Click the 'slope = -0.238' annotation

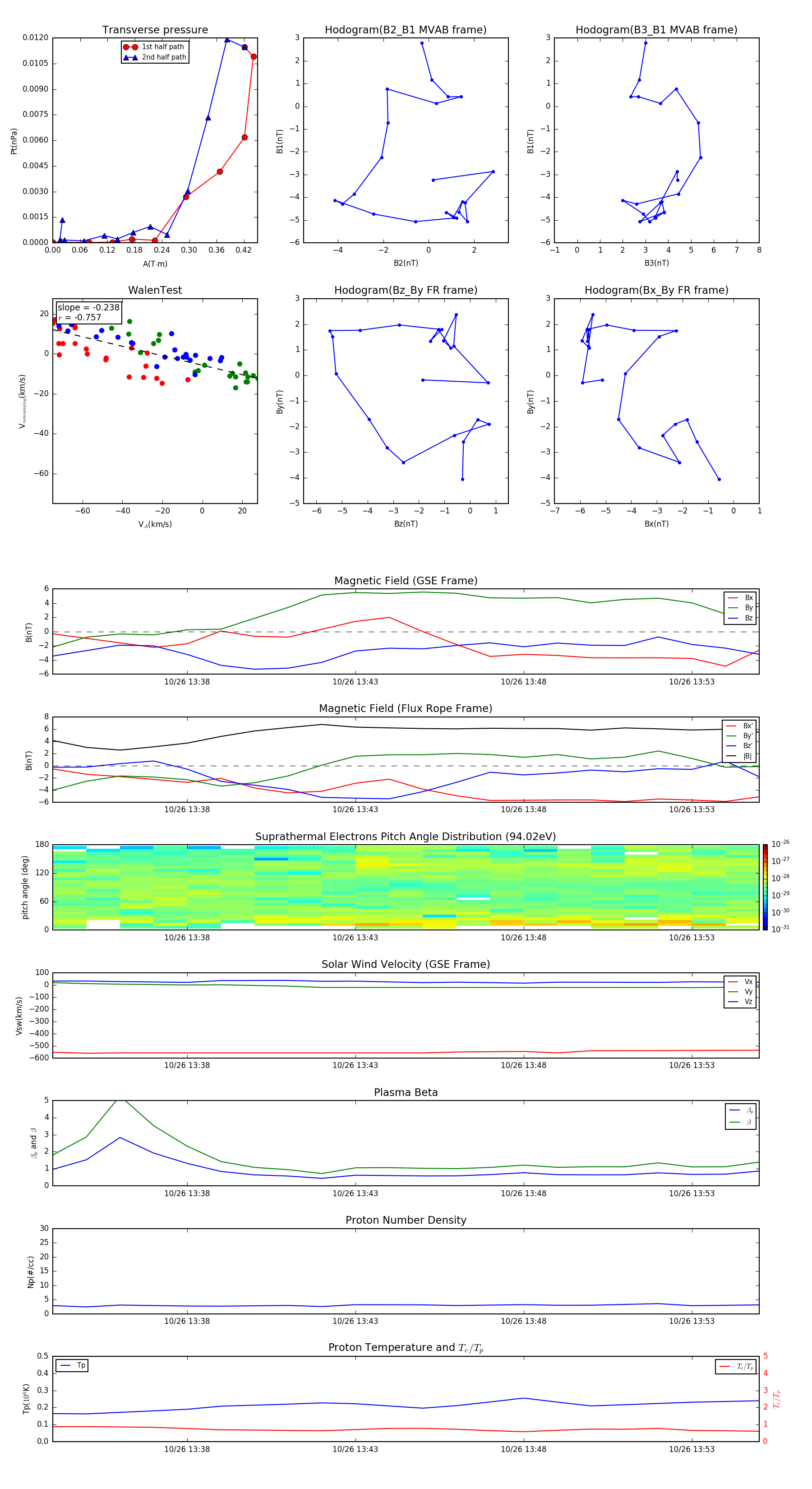tap(88, 308)
